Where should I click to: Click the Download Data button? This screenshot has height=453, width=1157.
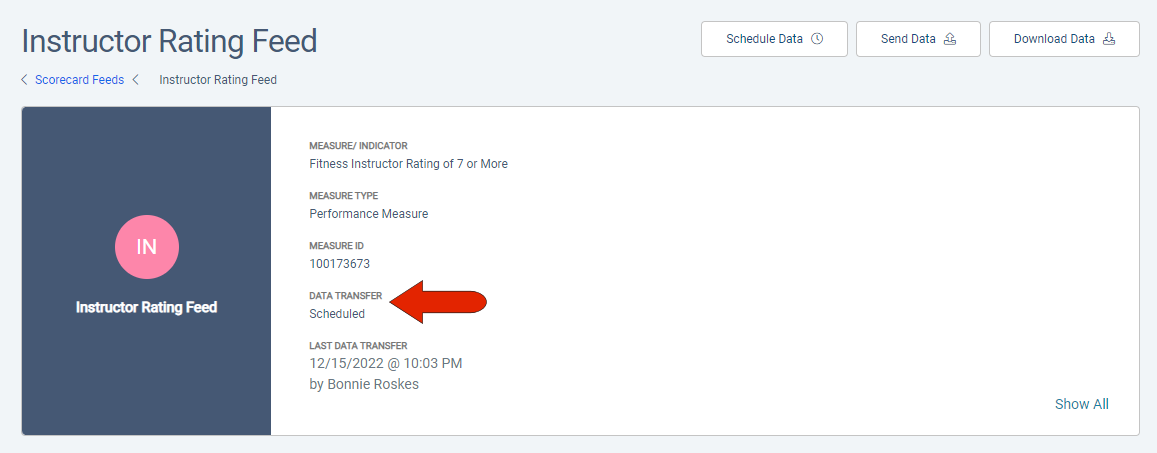[x=1064, y=39]
